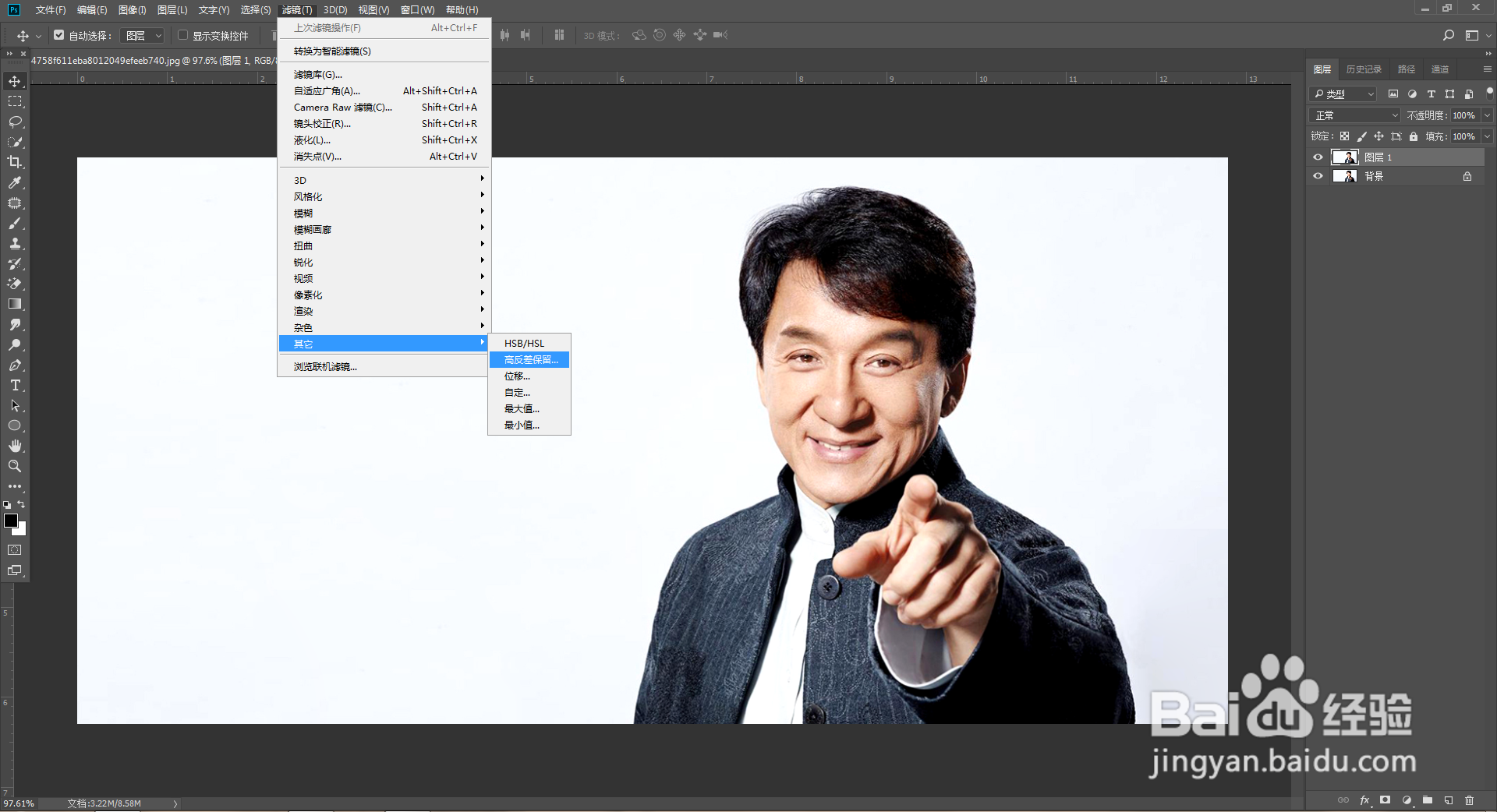Open the 图像 menu
The width and height of the screenshot is (1497, 812).
tap(133, 9)
